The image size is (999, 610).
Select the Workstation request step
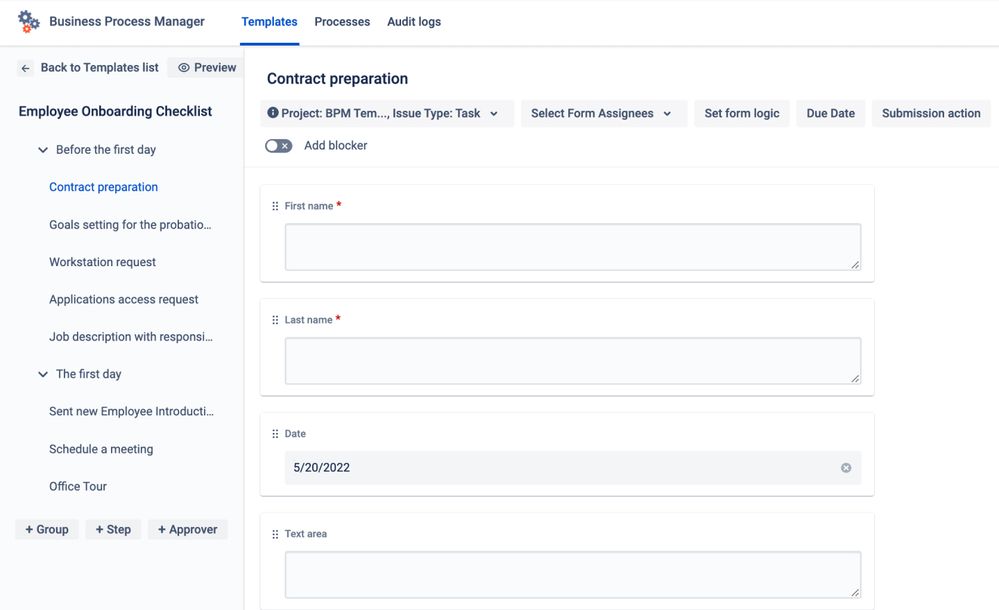(103, 262)
